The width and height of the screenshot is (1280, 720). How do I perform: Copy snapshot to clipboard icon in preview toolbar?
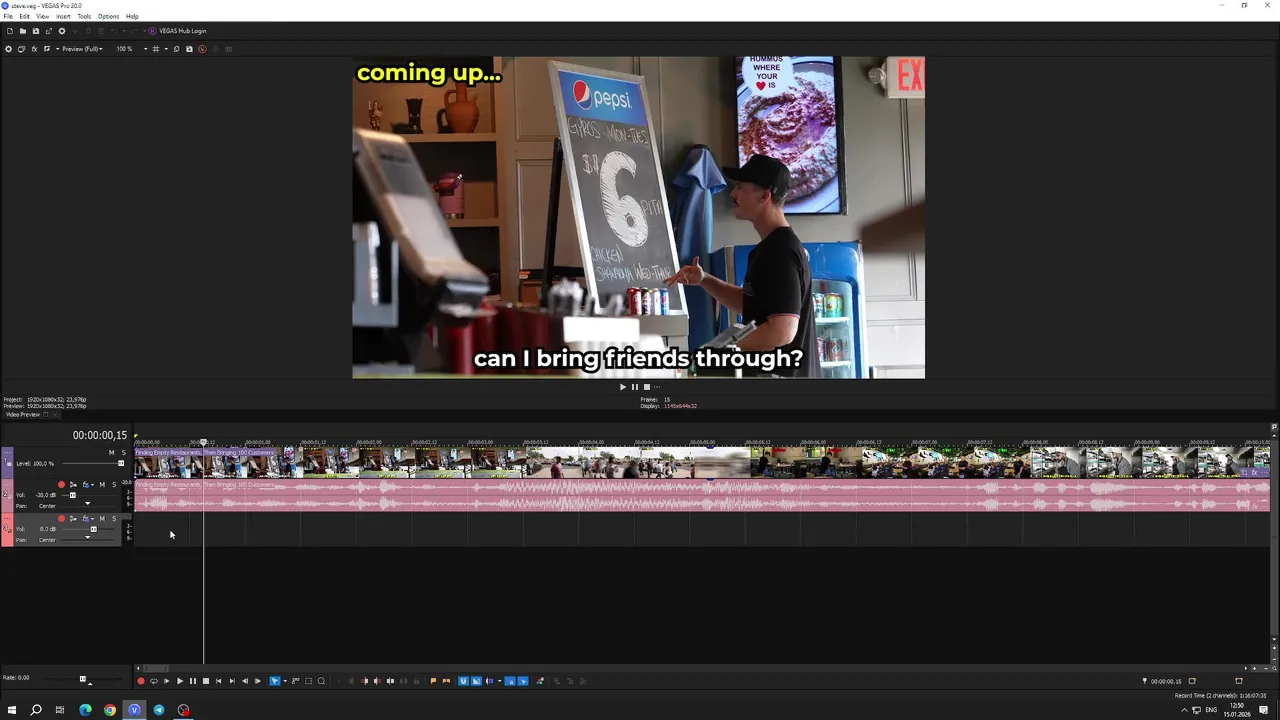(x=177, y=49)
